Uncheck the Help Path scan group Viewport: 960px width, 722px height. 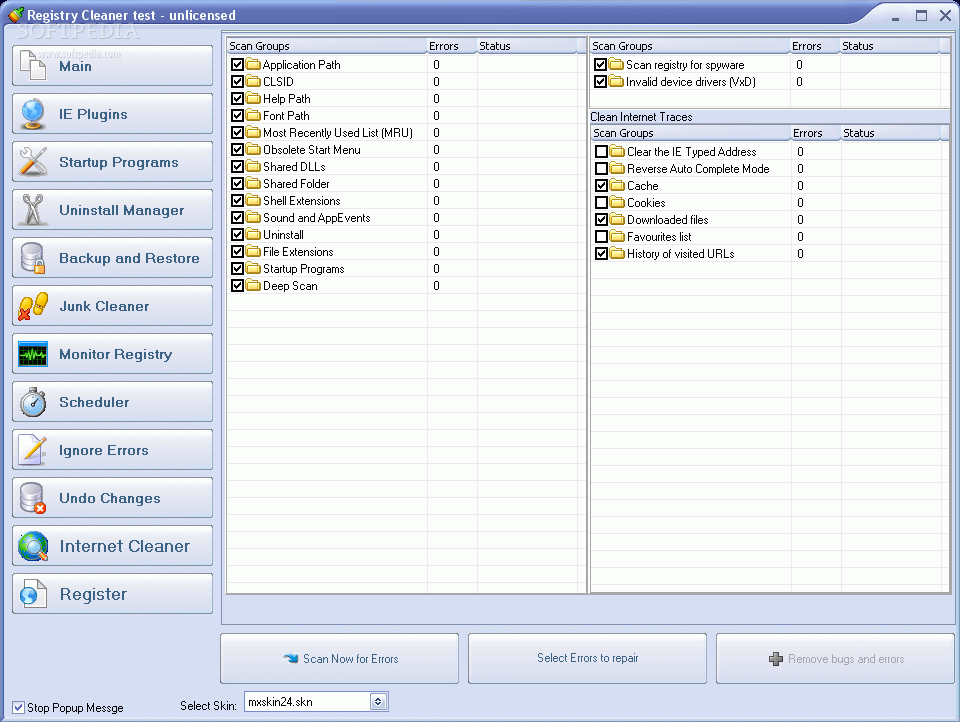238,98
